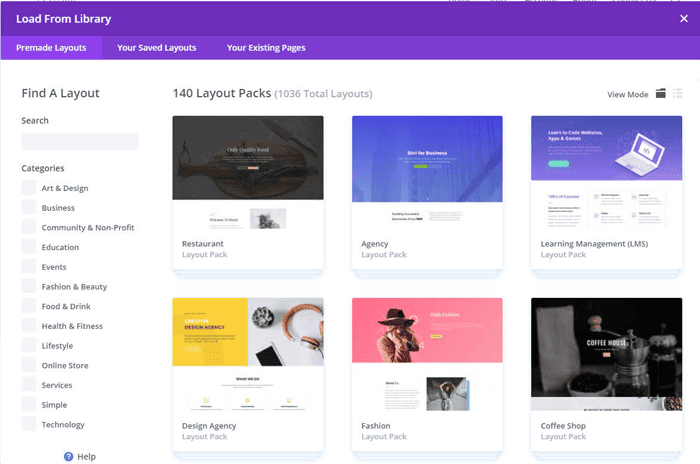Image resolution: width=700 pixels, height=464 pixels.
Task: Open the Design Agency layout thumbnail
Action: (248, 356)
